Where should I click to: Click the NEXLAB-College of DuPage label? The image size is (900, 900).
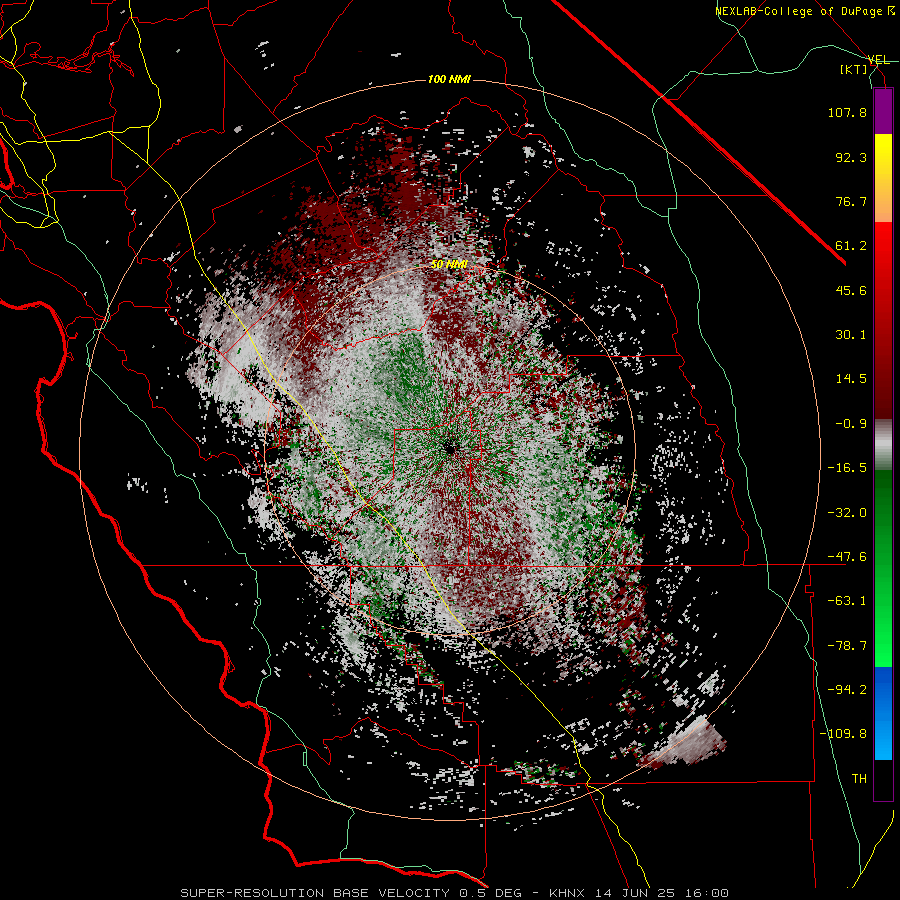(804, 11)
